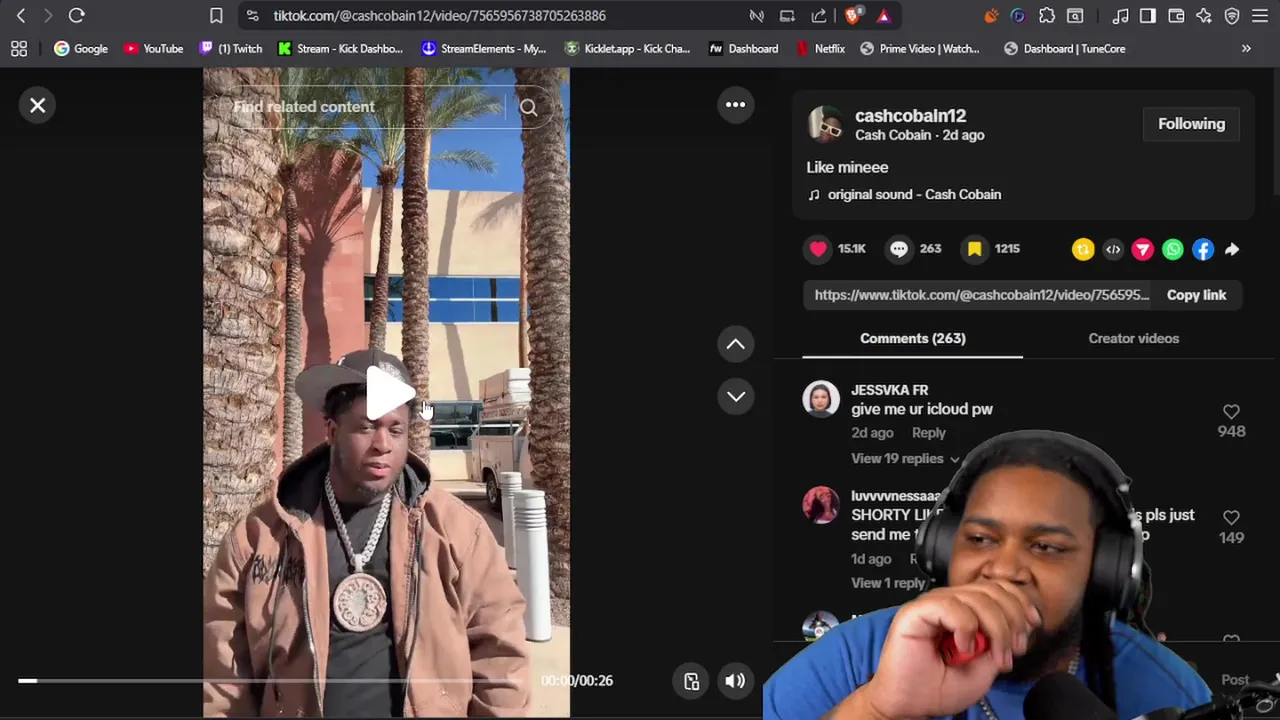Open the apps grid in bookmarks bar
This screenshot has width=1280, height=720.
[x=19, y=48]
